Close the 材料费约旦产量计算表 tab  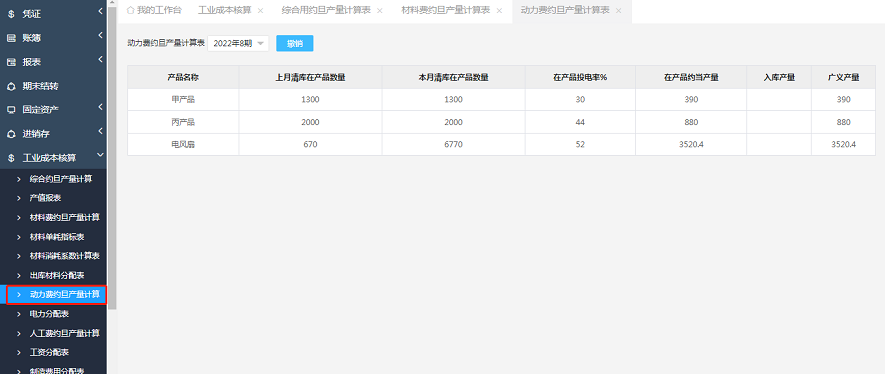point(499,11)
